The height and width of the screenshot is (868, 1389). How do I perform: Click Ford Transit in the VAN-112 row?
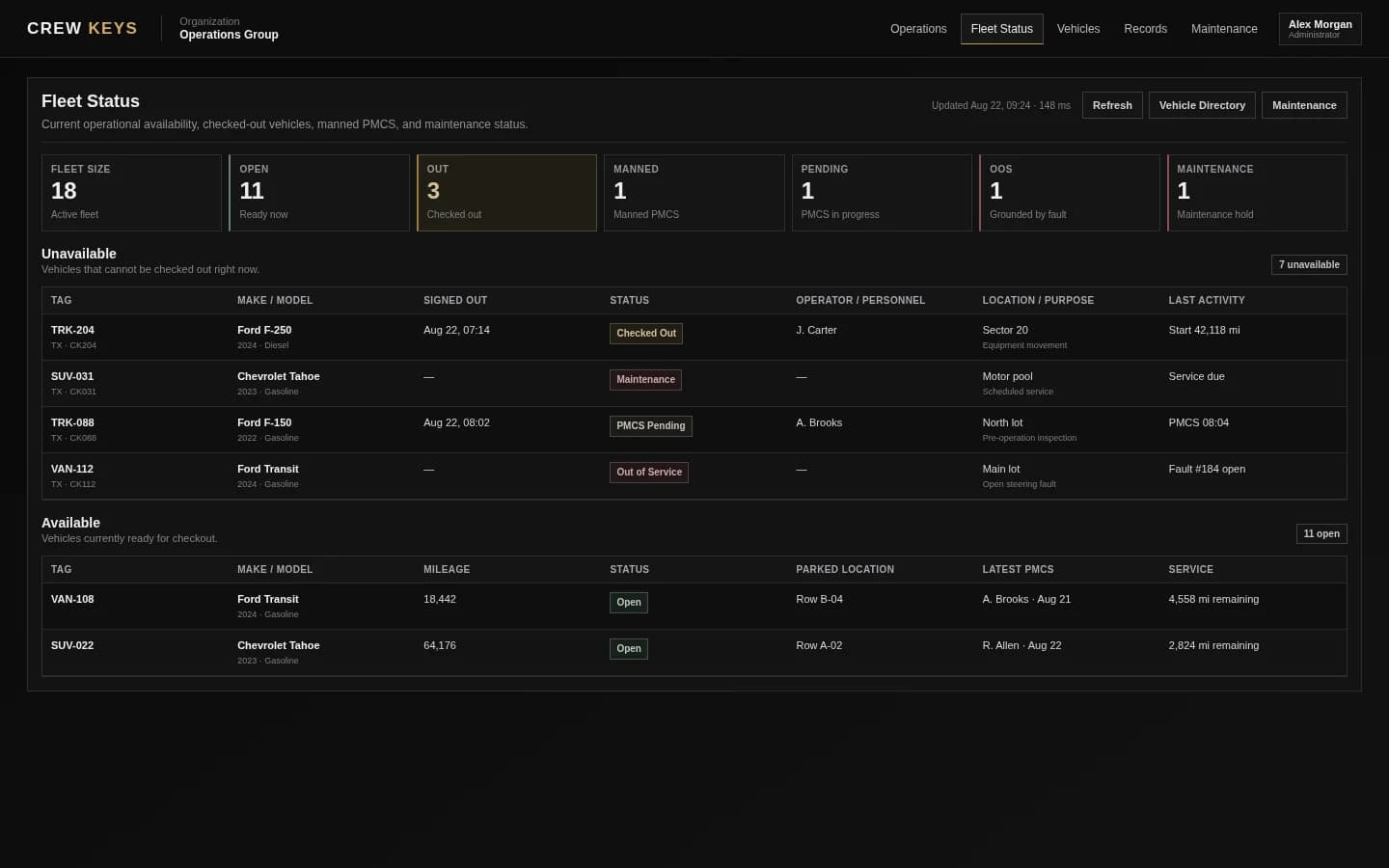pyautogui.click(x=268, y=469)
